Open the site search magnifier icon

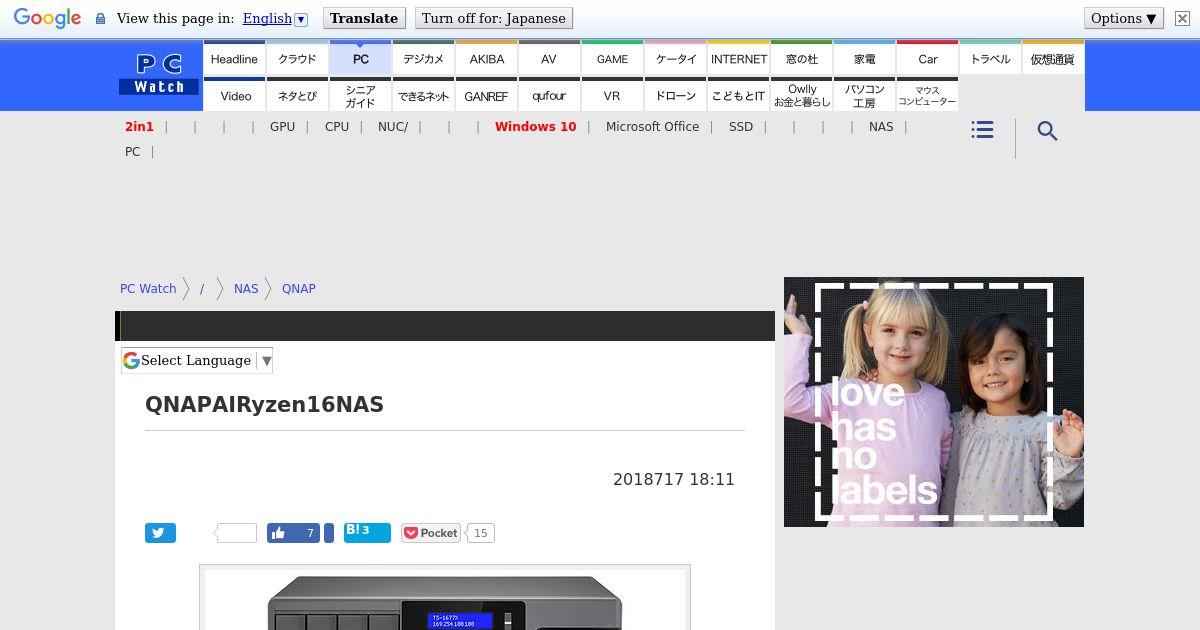point(1047,131)
